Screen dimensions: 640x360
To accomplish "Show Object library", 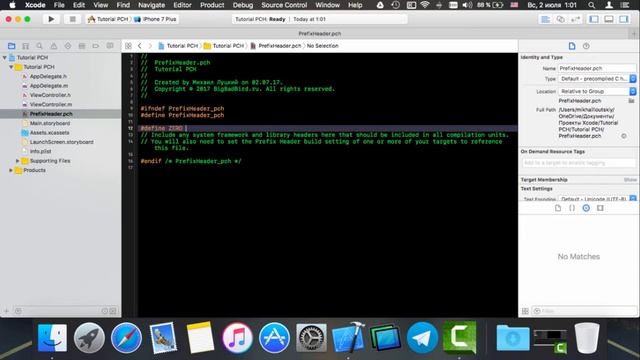I will pos(586,208).
